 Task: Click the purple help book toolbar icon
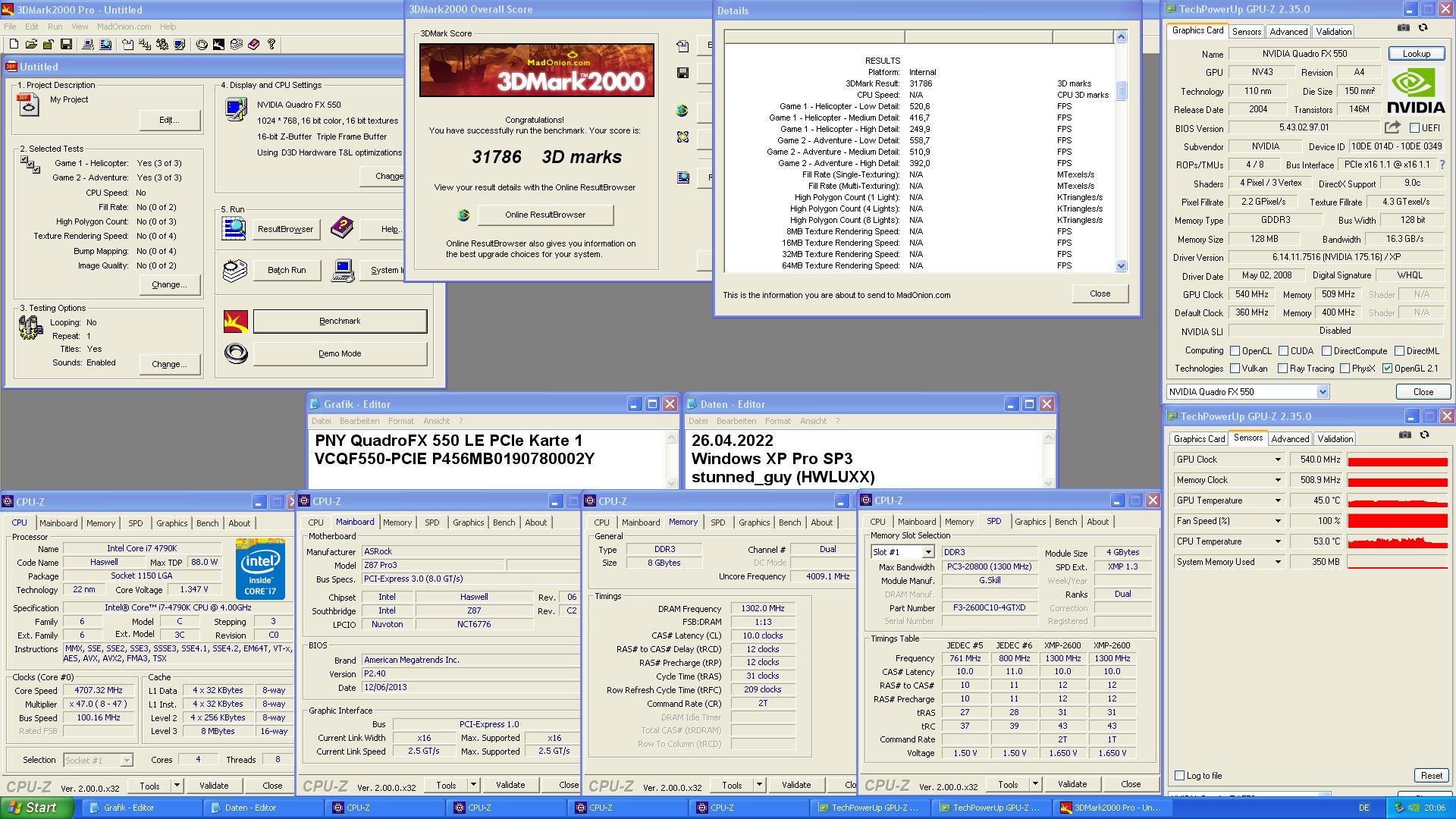(253, 44)
